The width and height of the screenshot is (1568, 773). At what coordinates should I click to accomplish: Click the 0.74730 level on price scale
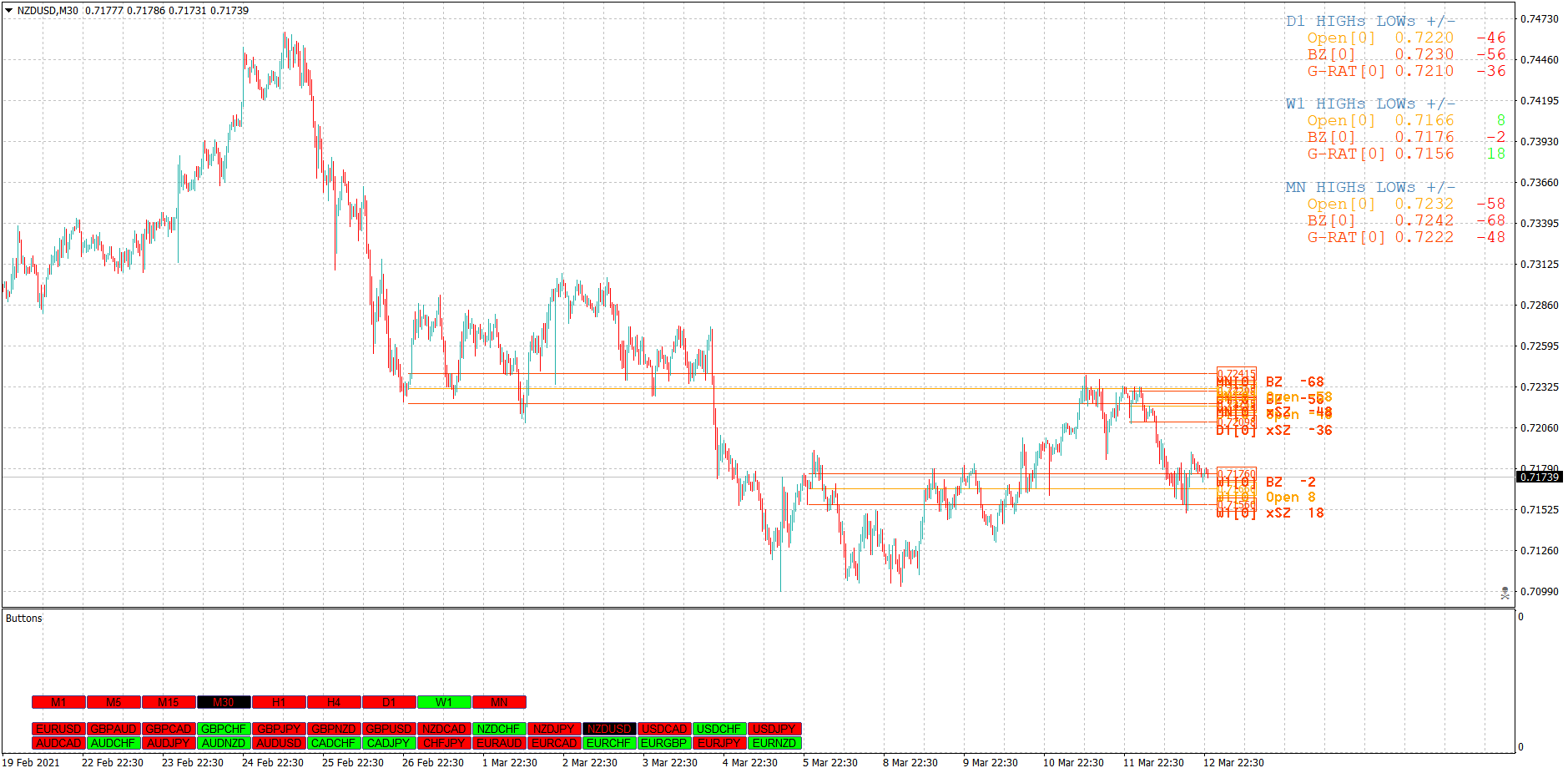1540,18
